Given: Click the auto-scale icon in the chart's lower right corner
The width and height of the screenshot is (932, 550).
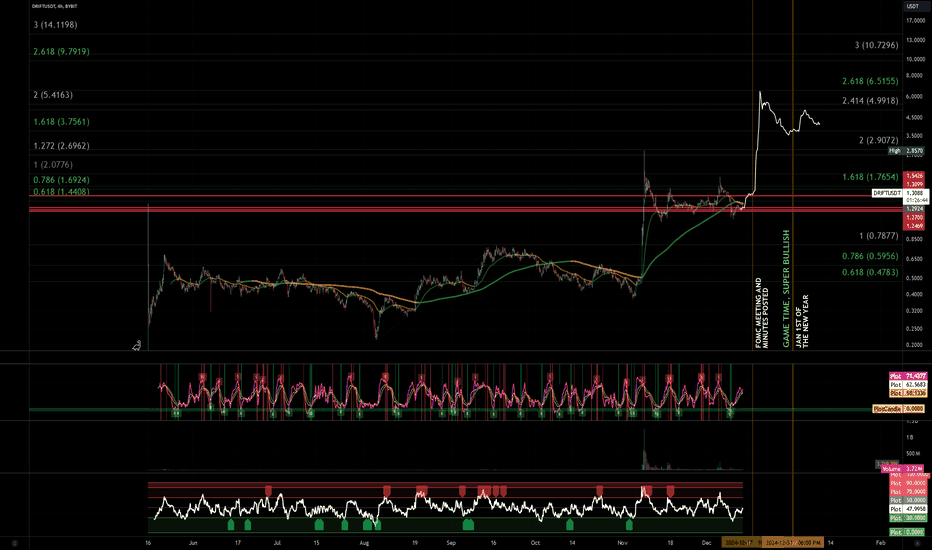Looking at the screenshot, I should (x=918, y=543).
